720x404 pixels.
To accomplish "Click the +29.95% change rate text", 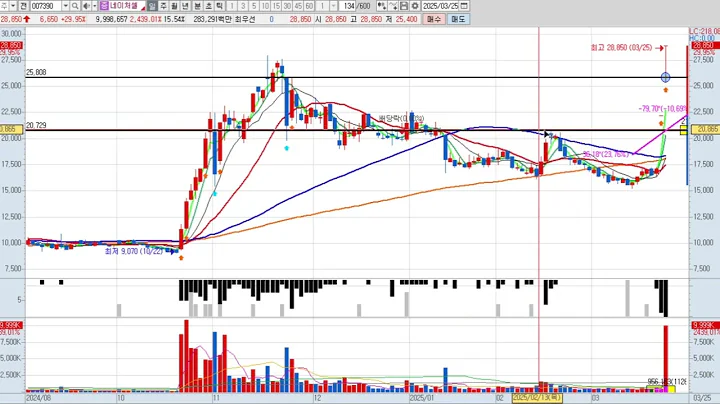I will (73, 19).
